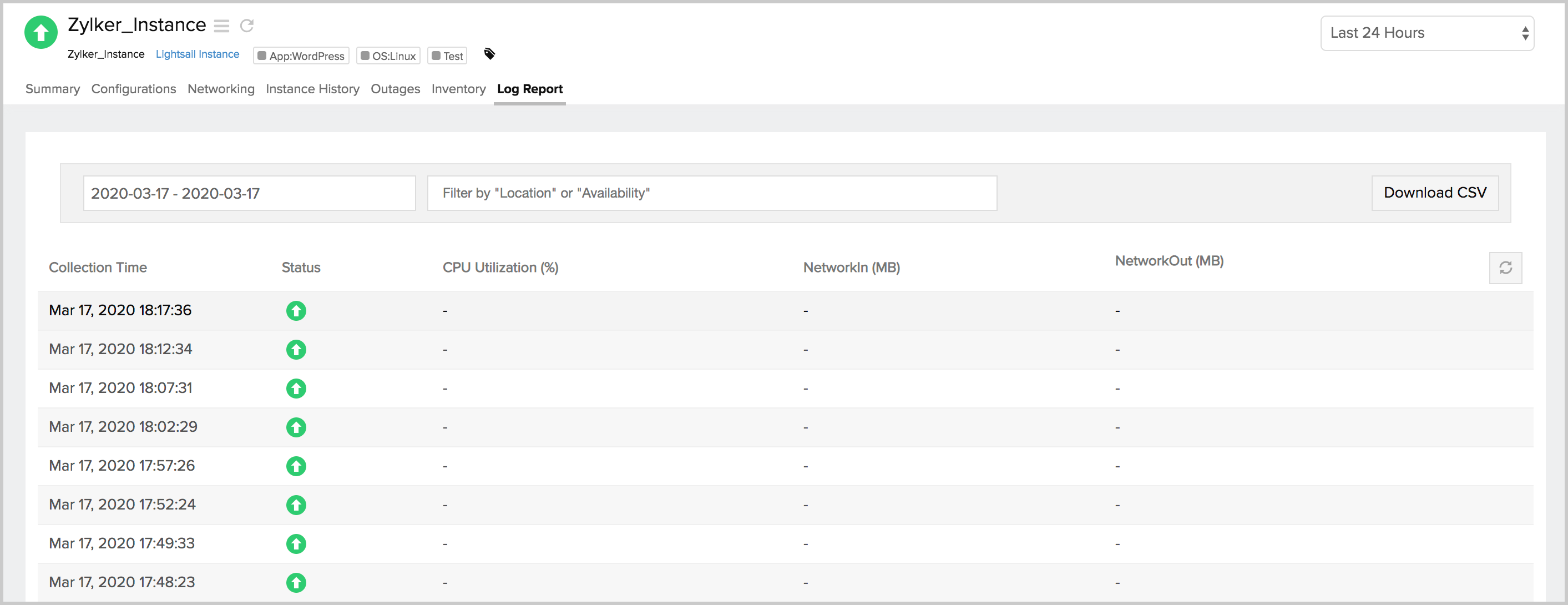Click the App:WordPress tag
The width and height of the screenshot is (1568, 605).
(301, 56)
